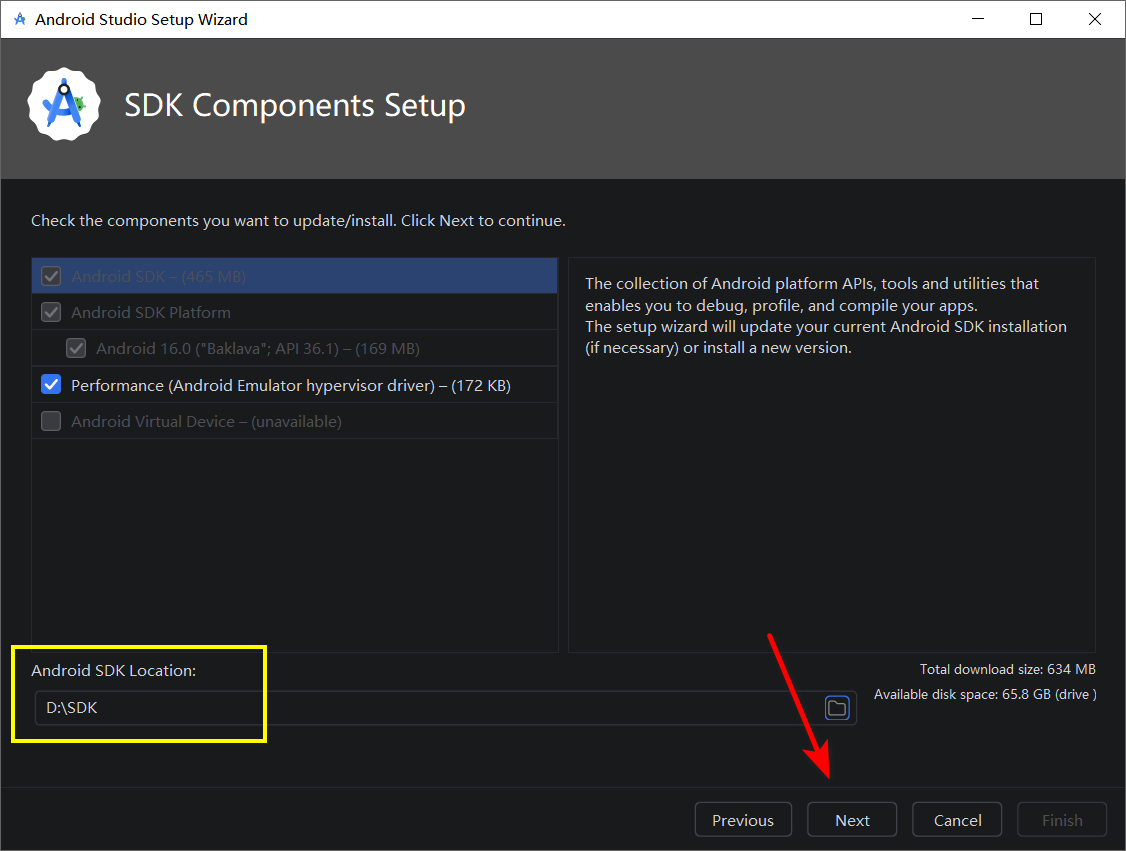The width and height of the screenshot is (1126, 851).
Task: Toggle the Android SDK checkbox
Action: click(x=51, y=276)
